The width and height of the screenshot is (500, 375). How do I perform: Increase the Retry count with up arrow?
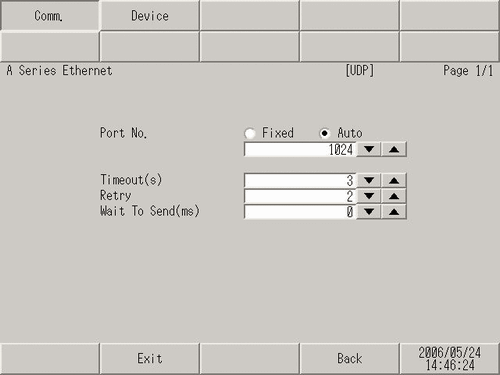point(394,196)
